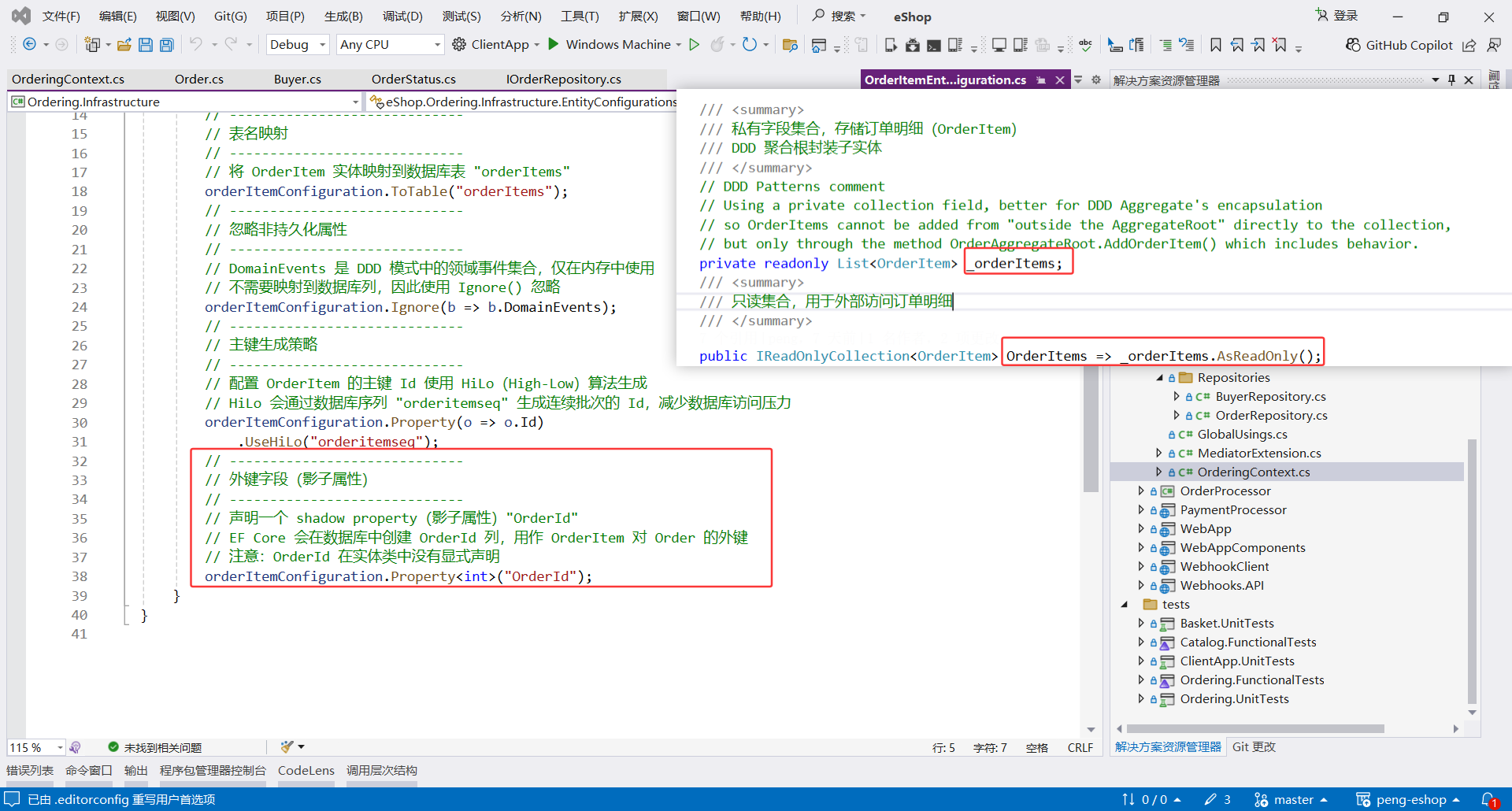Image resolution: width=1512 pixels, height=811 pixels.
Task: Undo the last edit
Action: click(196, 44)
